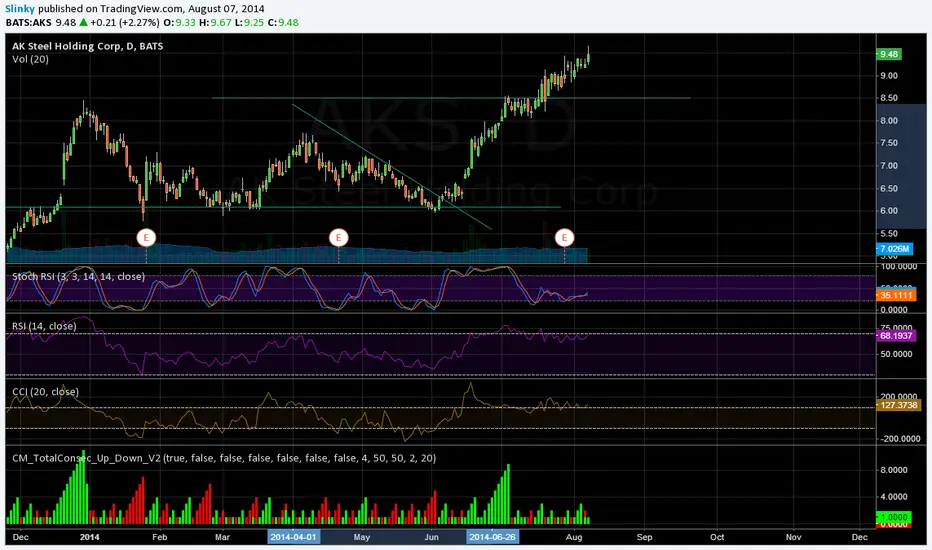Click the 127.3738 CCI value tag
Viewport: 932px width, 550px height.
(x=899, y=405)
